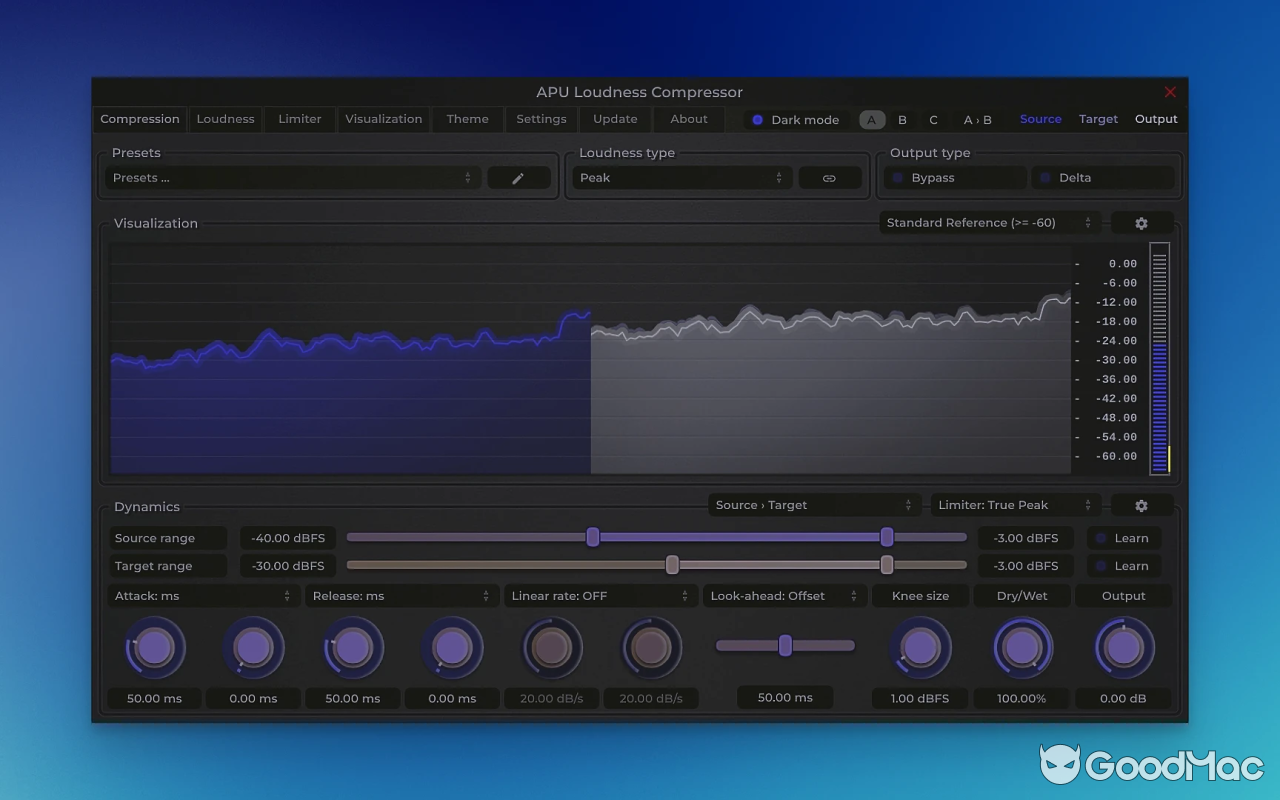This screenshot has width=1280, height=800.
Task: Open the Theme tab
Action: point(467,119)
